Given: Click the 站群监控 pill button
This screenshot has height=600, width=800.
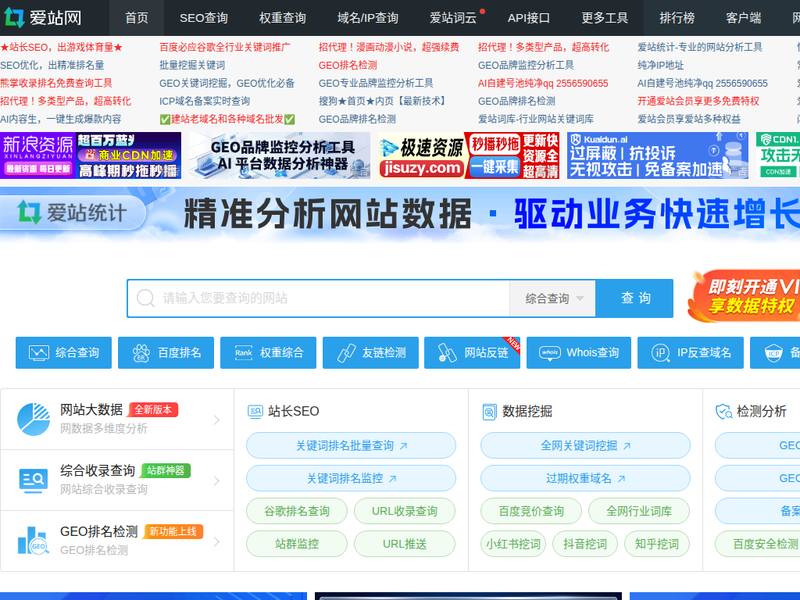Looking at the screenshot, I should tap(297, 544).
